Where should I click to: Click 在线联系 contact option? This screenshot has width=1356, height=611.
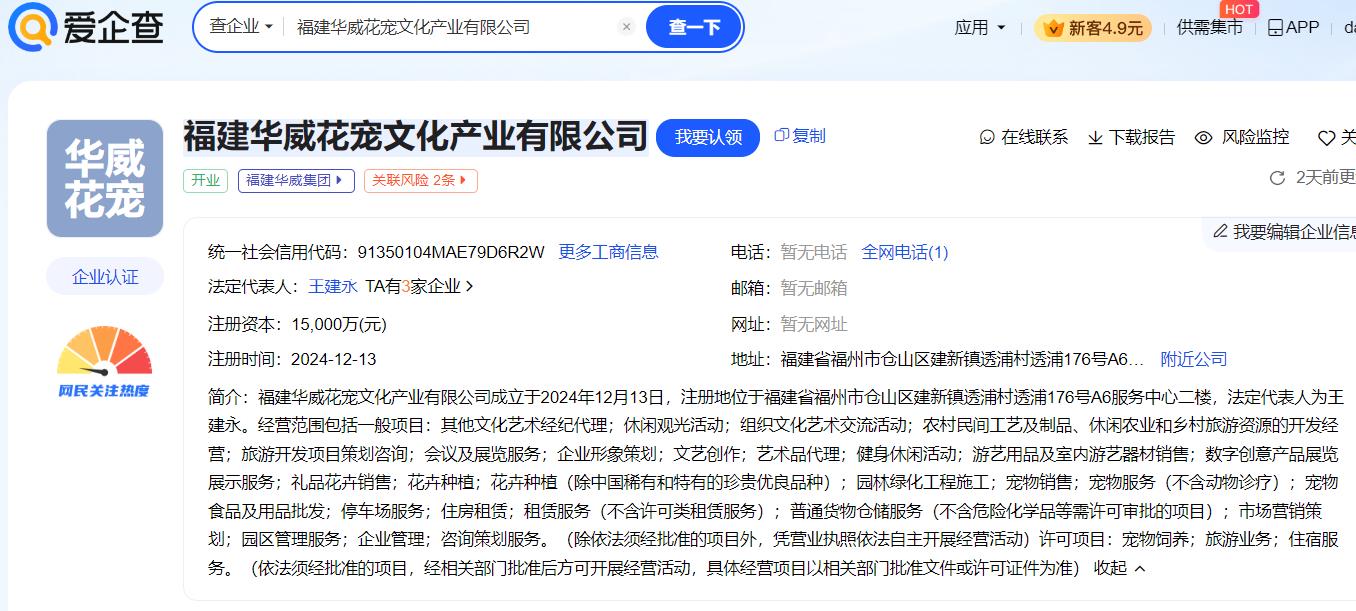1023,137
